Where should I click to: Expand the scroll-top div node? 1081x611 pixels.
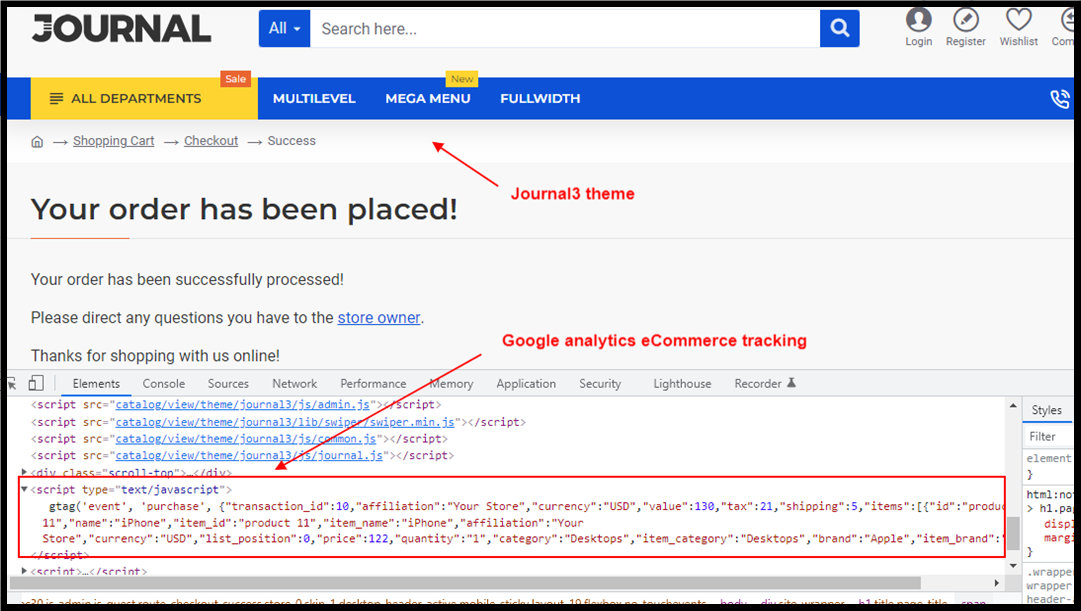point(25,473)
